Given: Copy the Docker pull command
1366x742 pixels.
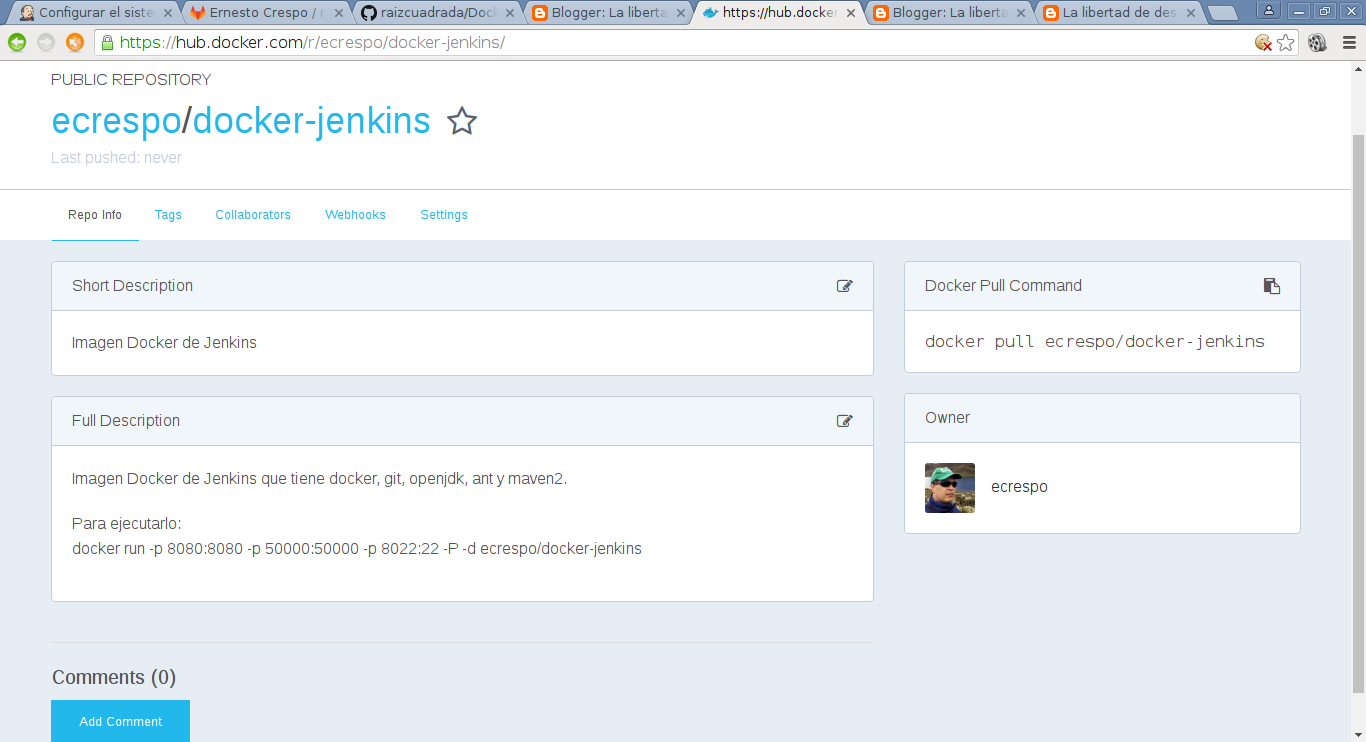Looking at the screenshot, I should (1271, 286).
